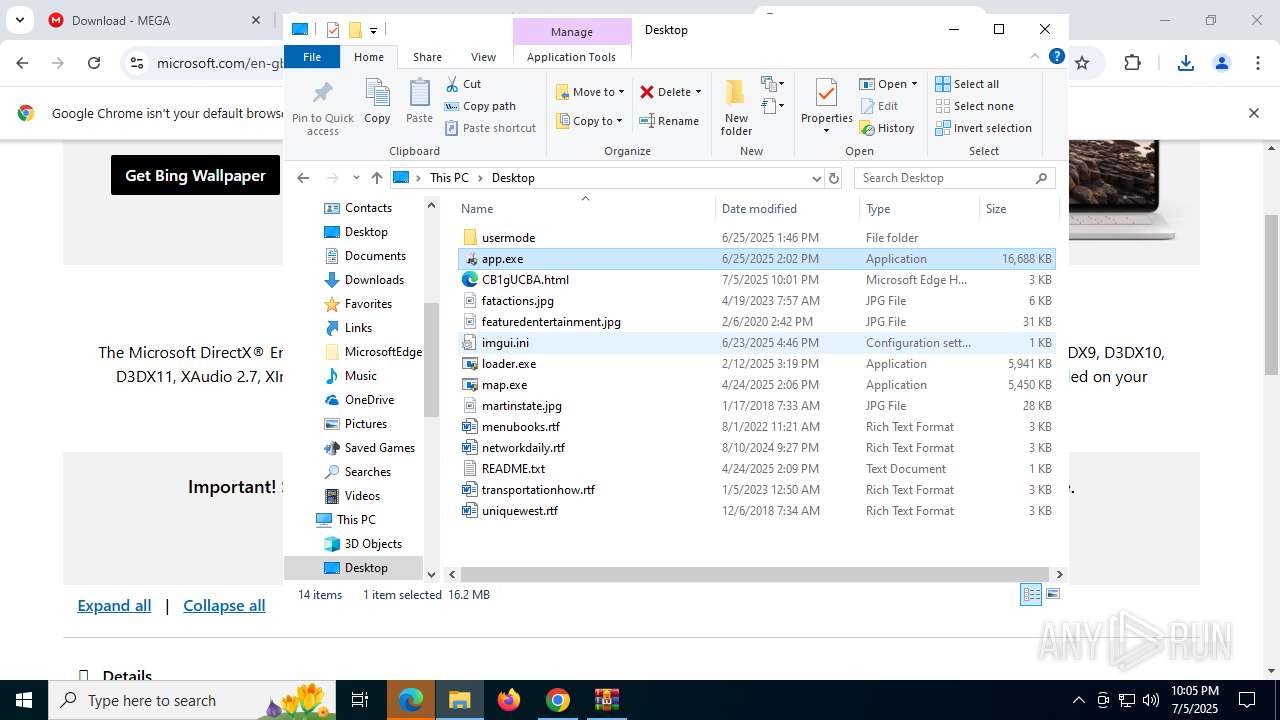Open Explorer help question mark icon

[x=1056, y=57]
